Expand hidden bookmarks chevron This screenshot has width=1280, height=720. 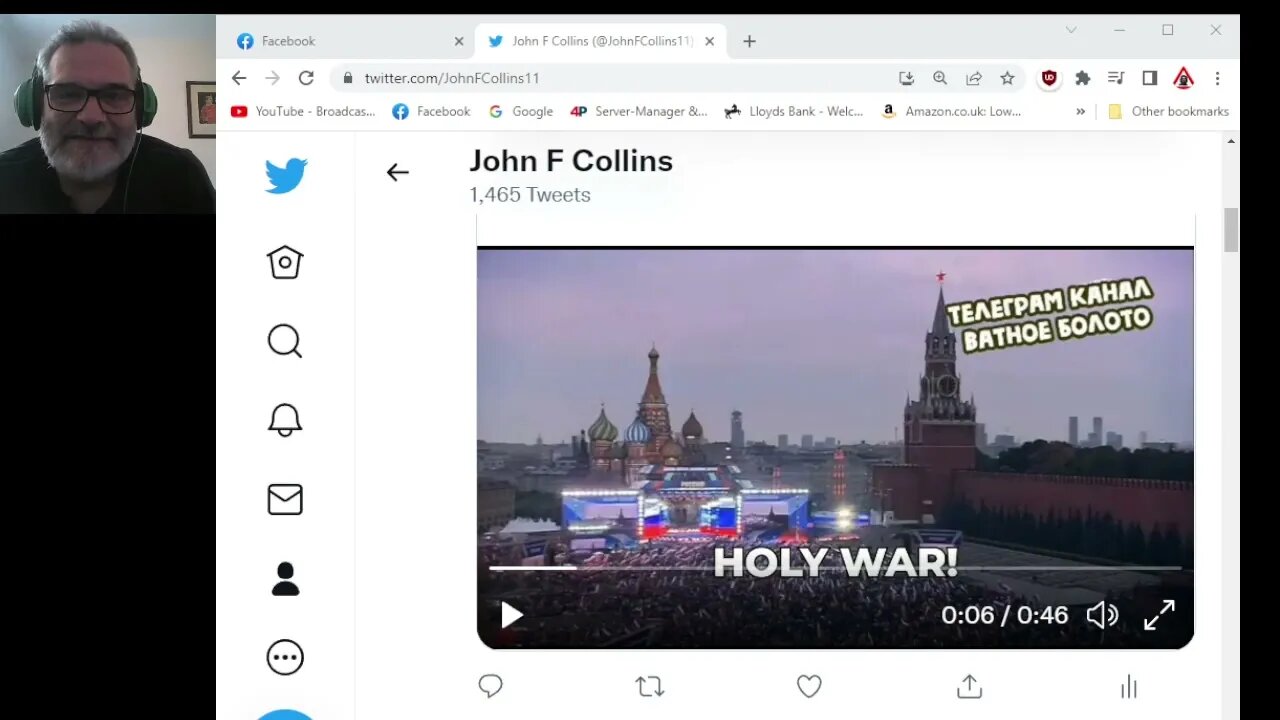pyautogui.click(x=1080, y=112)
